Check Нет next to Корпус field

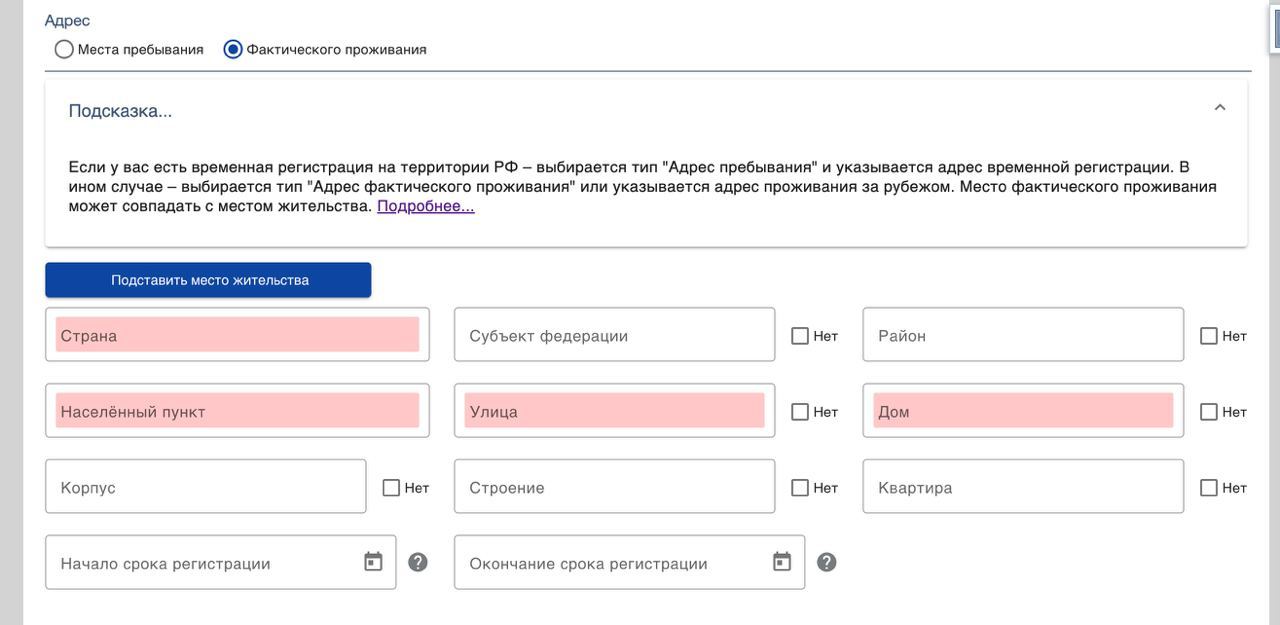(x=391, y=488)
